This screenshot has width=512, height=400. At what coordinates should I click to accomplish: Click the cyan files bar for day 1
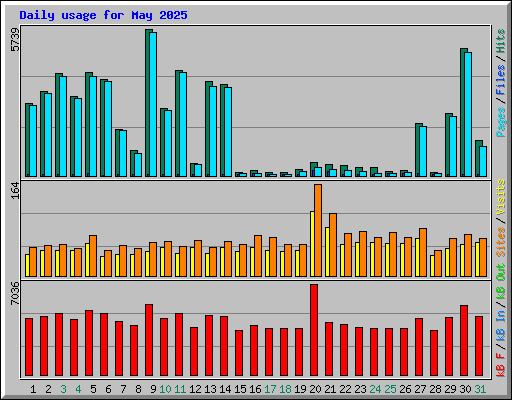pyautogui.click(x=33, y=141)
